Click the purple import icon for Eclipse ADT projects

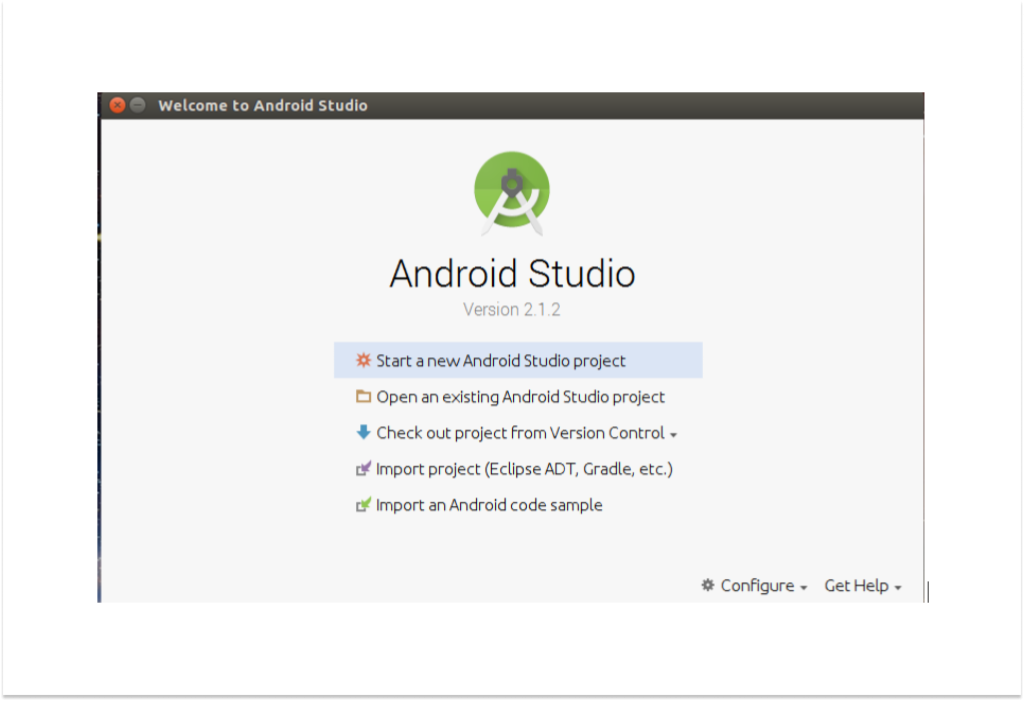(x=363, y=468)
